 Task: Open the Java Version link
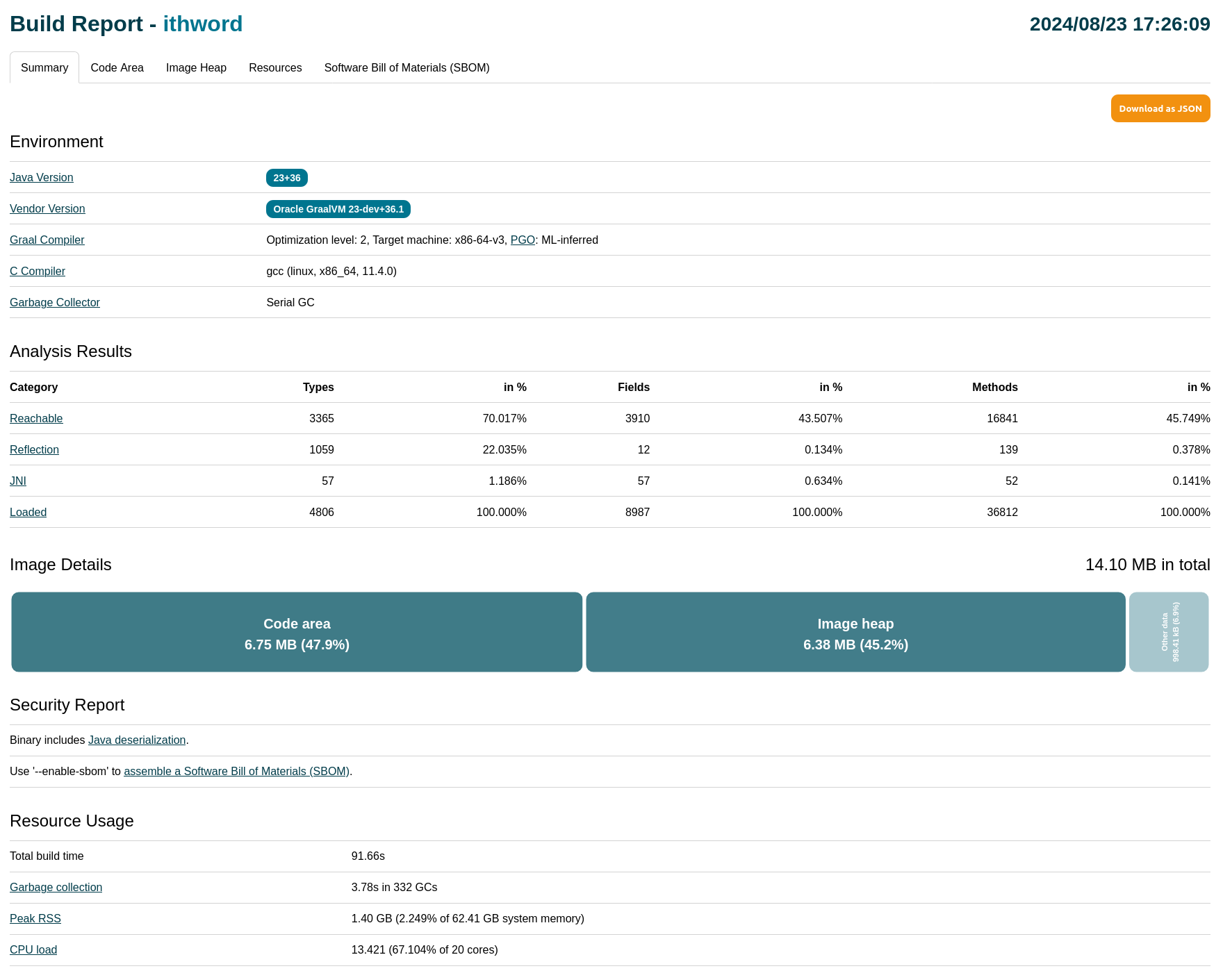click(x=42, y=178)
